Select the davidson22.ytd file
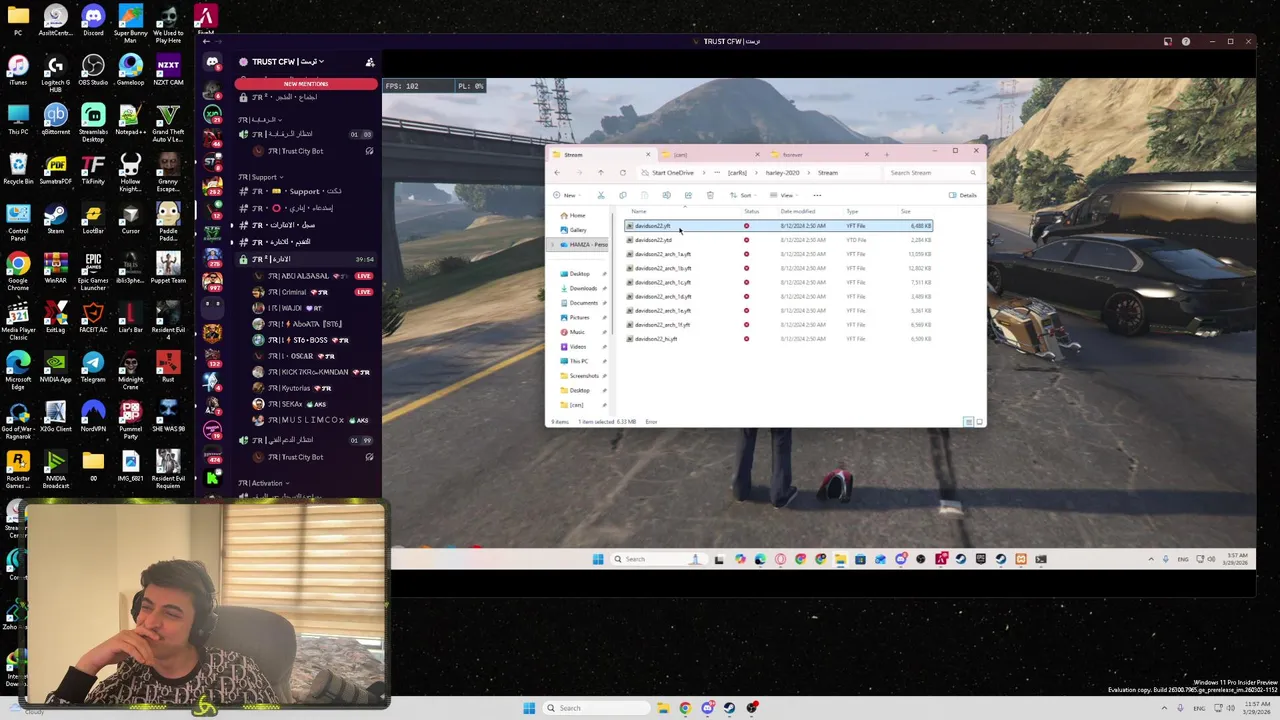Screen dimensions: 1280x720 (x=778, y=240)
